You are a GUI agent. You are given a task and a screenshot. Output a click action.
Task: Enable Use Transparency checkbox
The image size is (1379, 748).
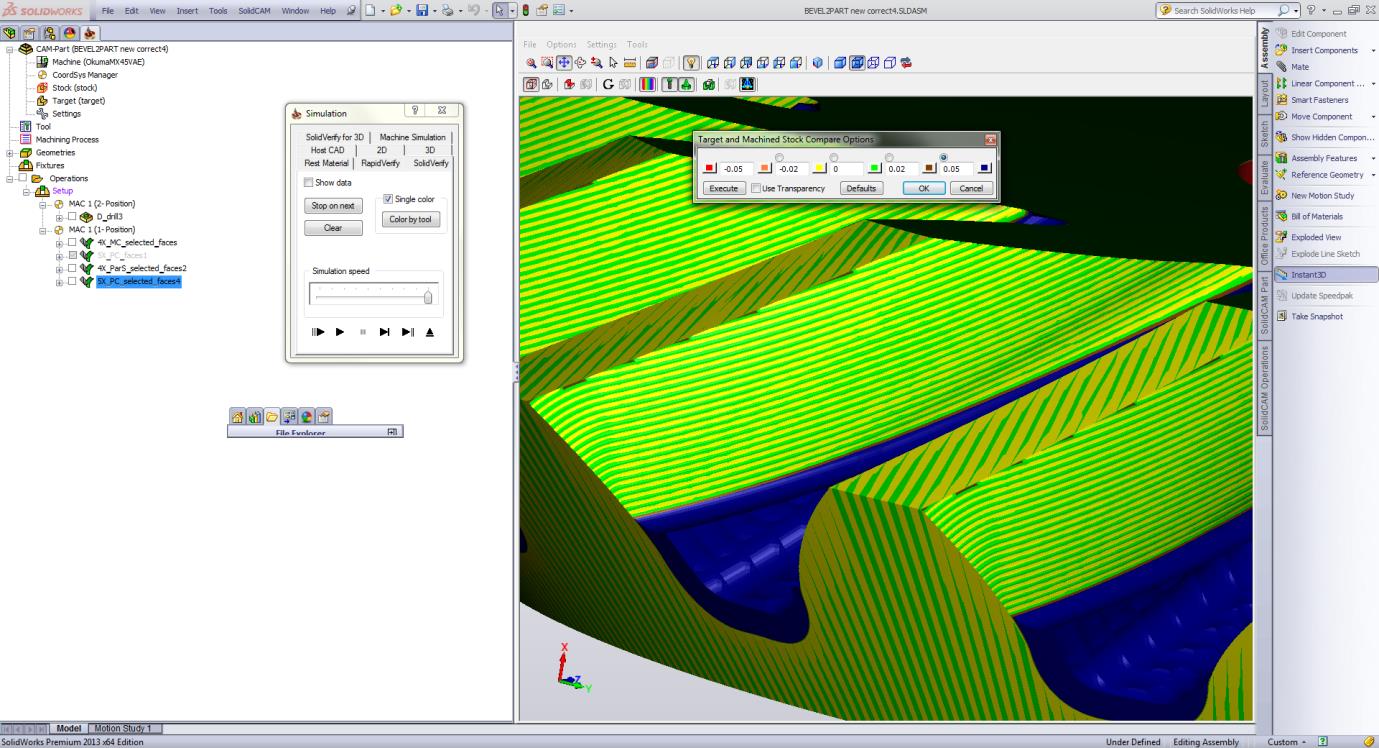(755, 188)
